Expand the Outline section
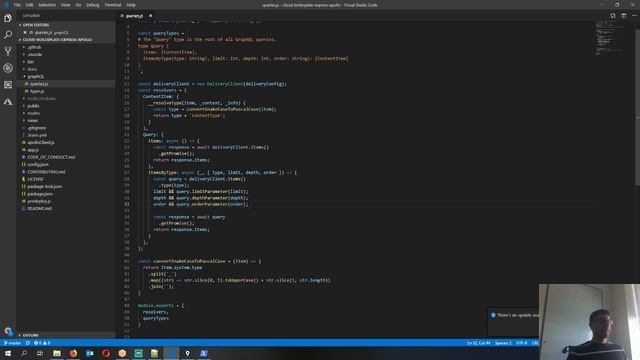The height and width of the screenshot is (360, 640). click(65, 335)
